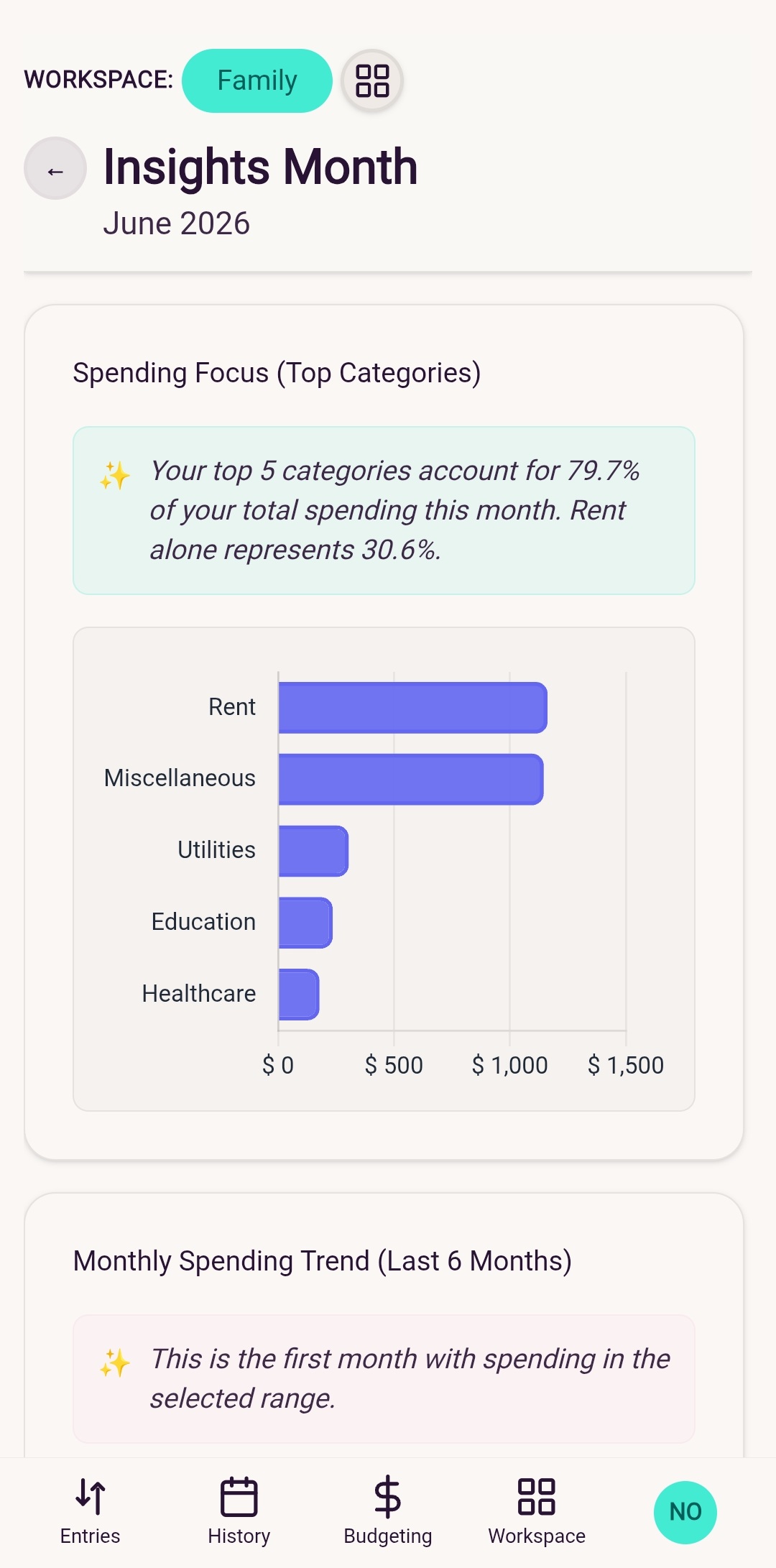Viewport: 776px width, 1568px height.
Task: Select the Utilities bar in chart
Action: [x=313, y=851]
